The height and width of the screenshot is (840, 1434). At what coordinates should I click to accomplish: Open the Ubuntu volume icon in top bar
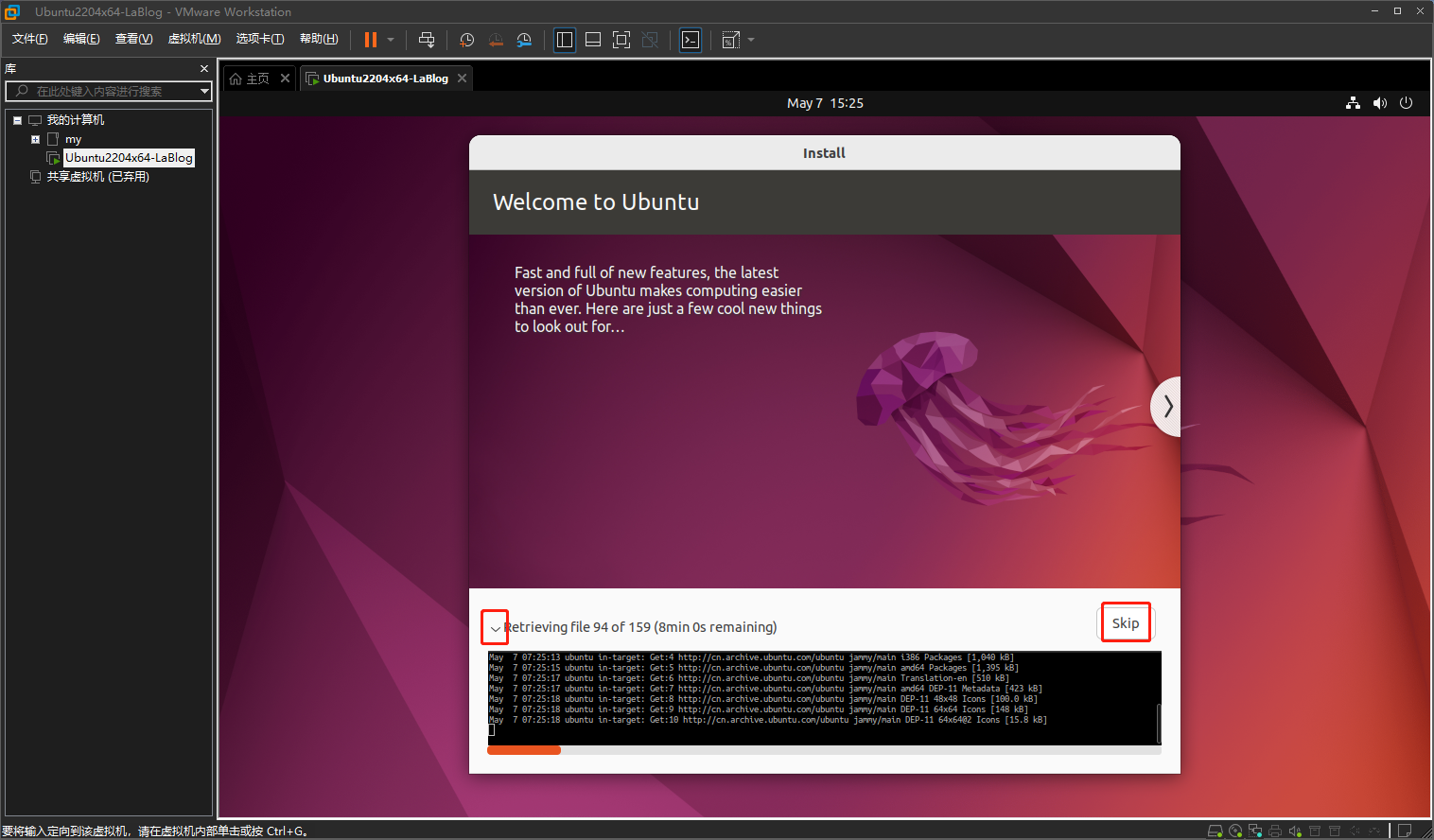pyautogui.click(x=1380, y=103)
